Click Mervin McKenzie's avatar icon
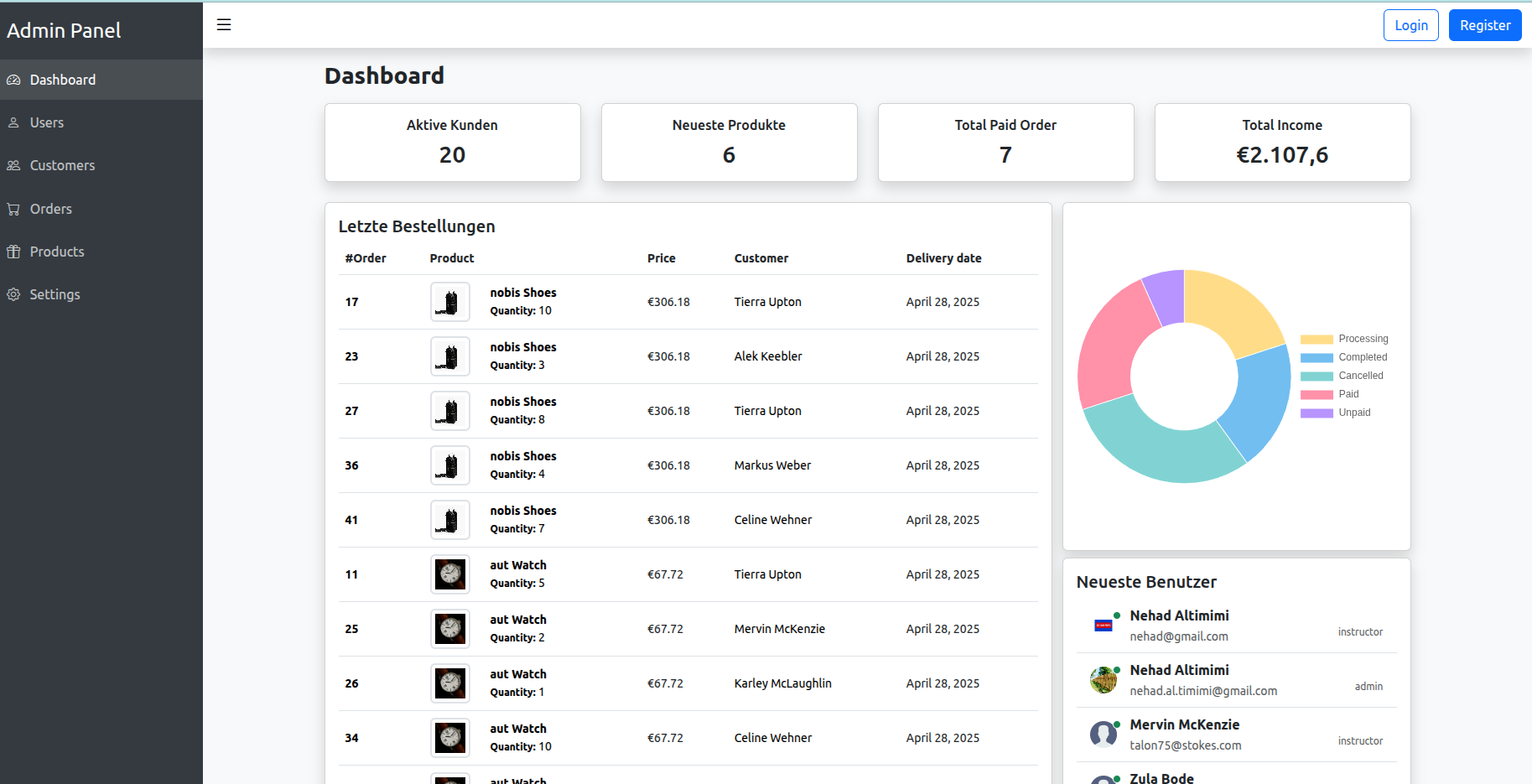Screen dimensions: 1532x784 pos(1104,734)
